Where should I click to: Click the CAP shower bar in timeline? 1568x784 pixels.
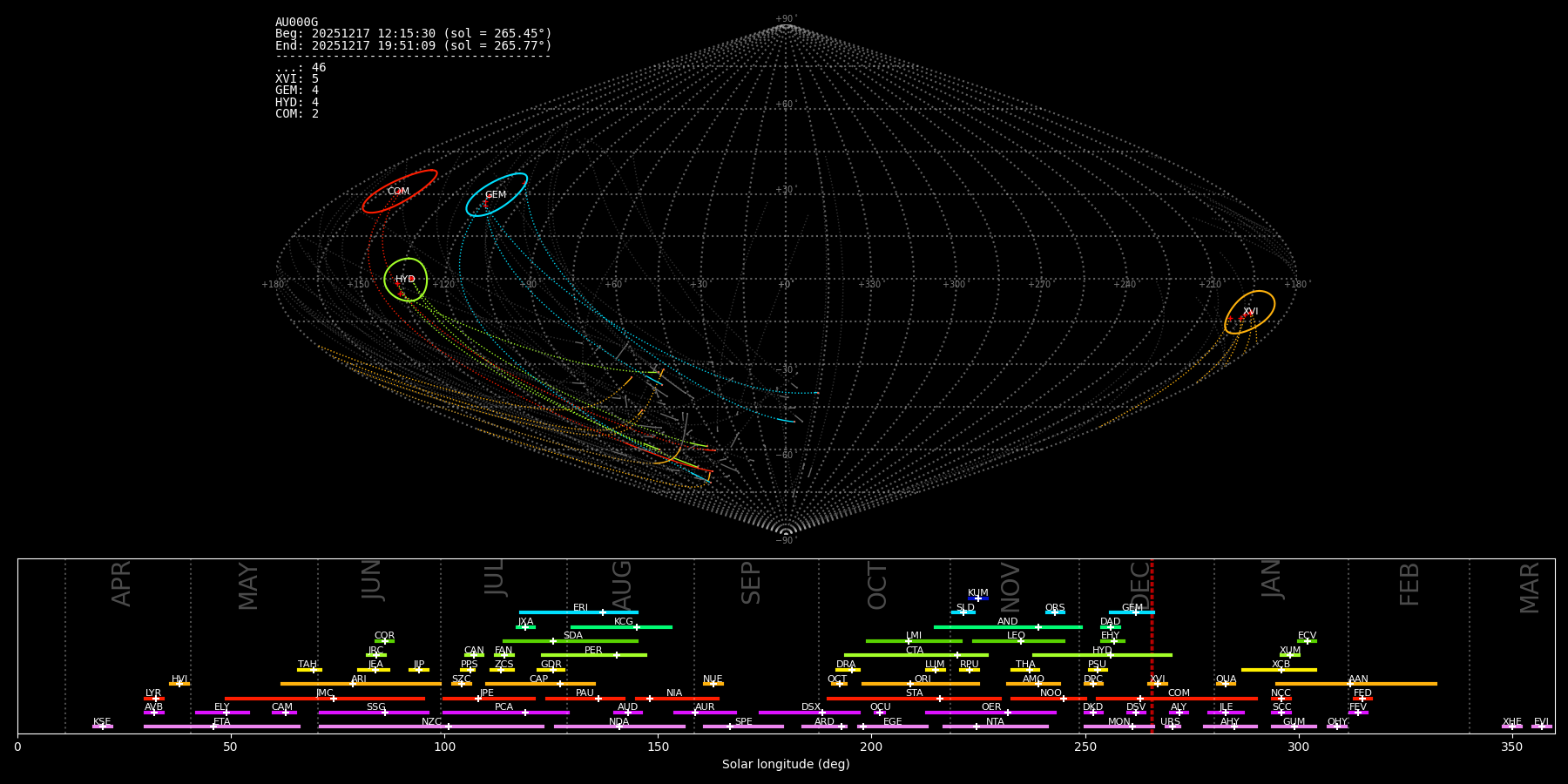(540, 684)
